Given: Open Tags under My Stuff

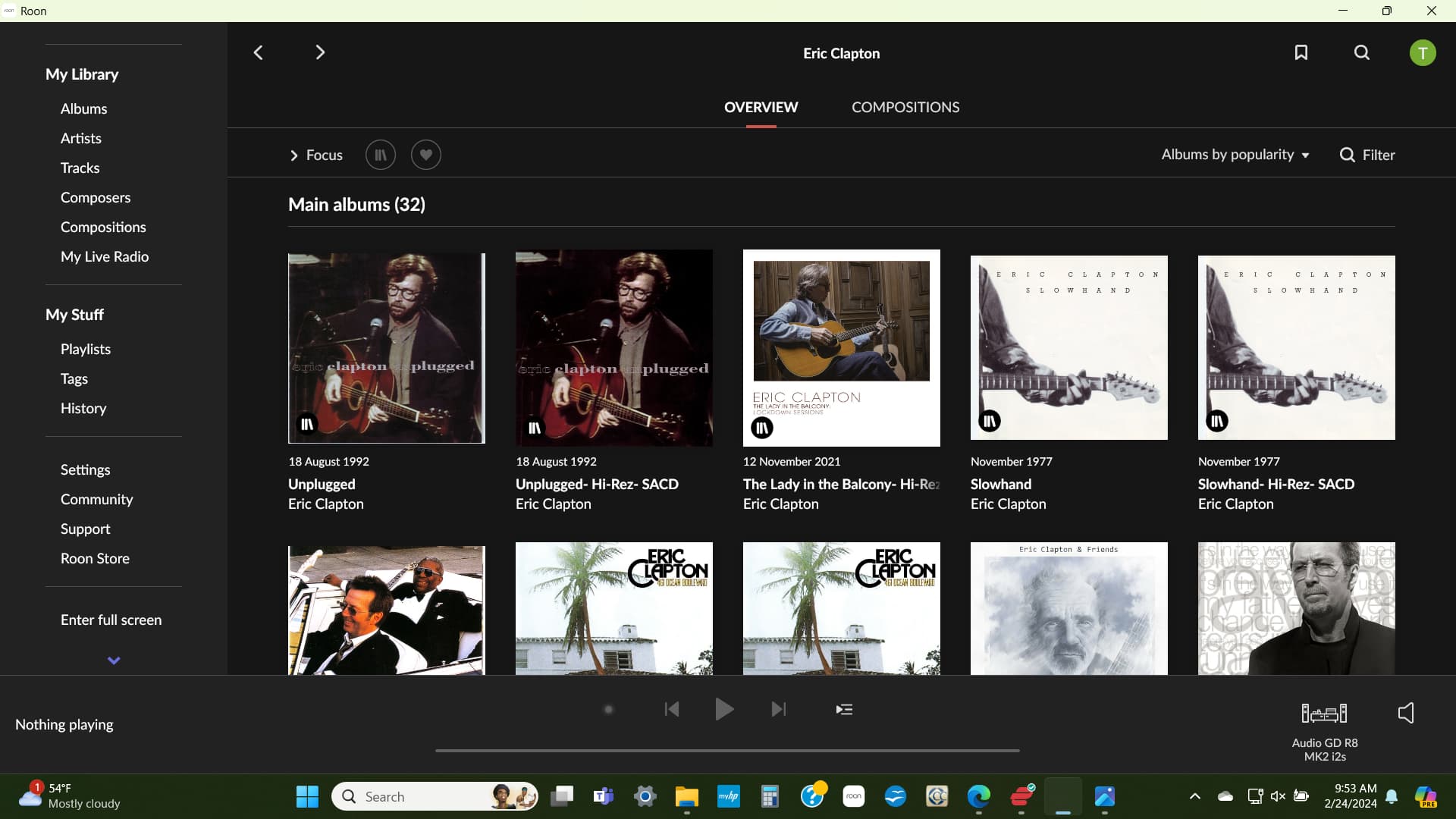Looking at the screenshot, I should (x=74, y=378).
